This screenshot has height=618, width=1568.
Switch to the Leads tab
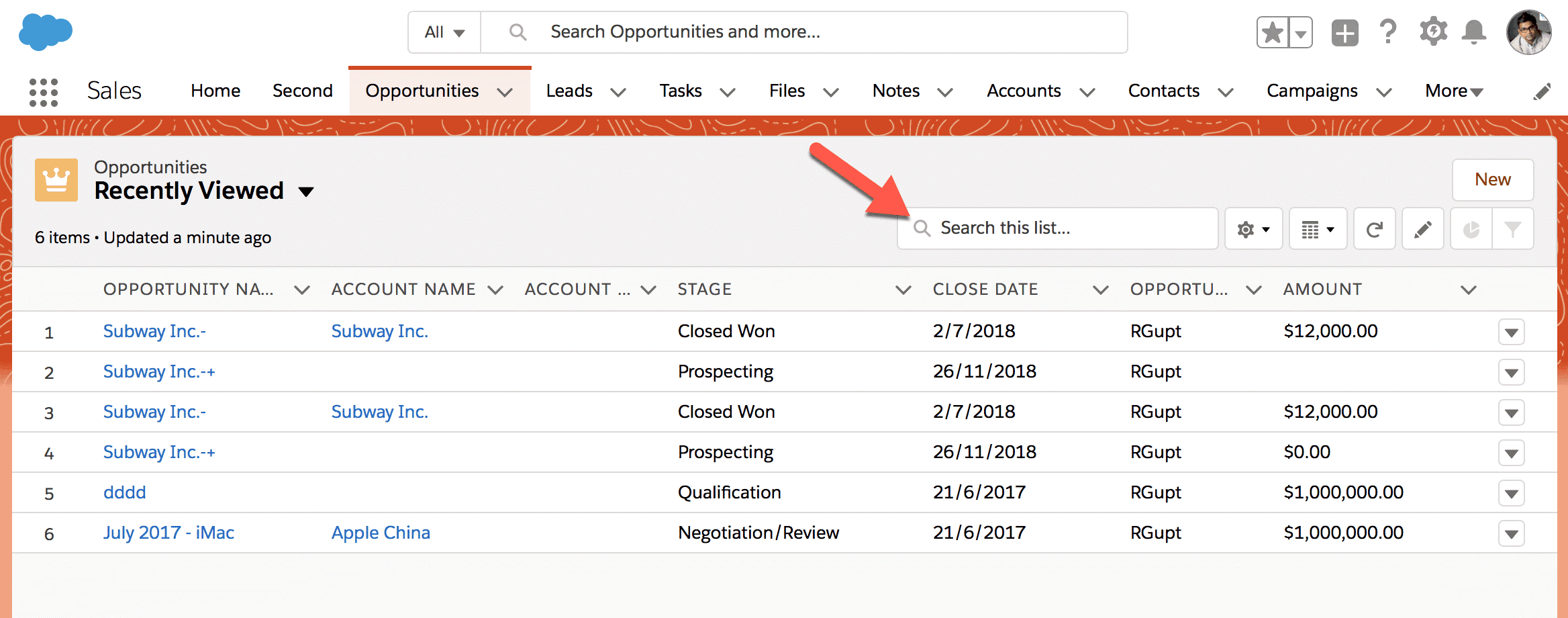pos(569,91)
